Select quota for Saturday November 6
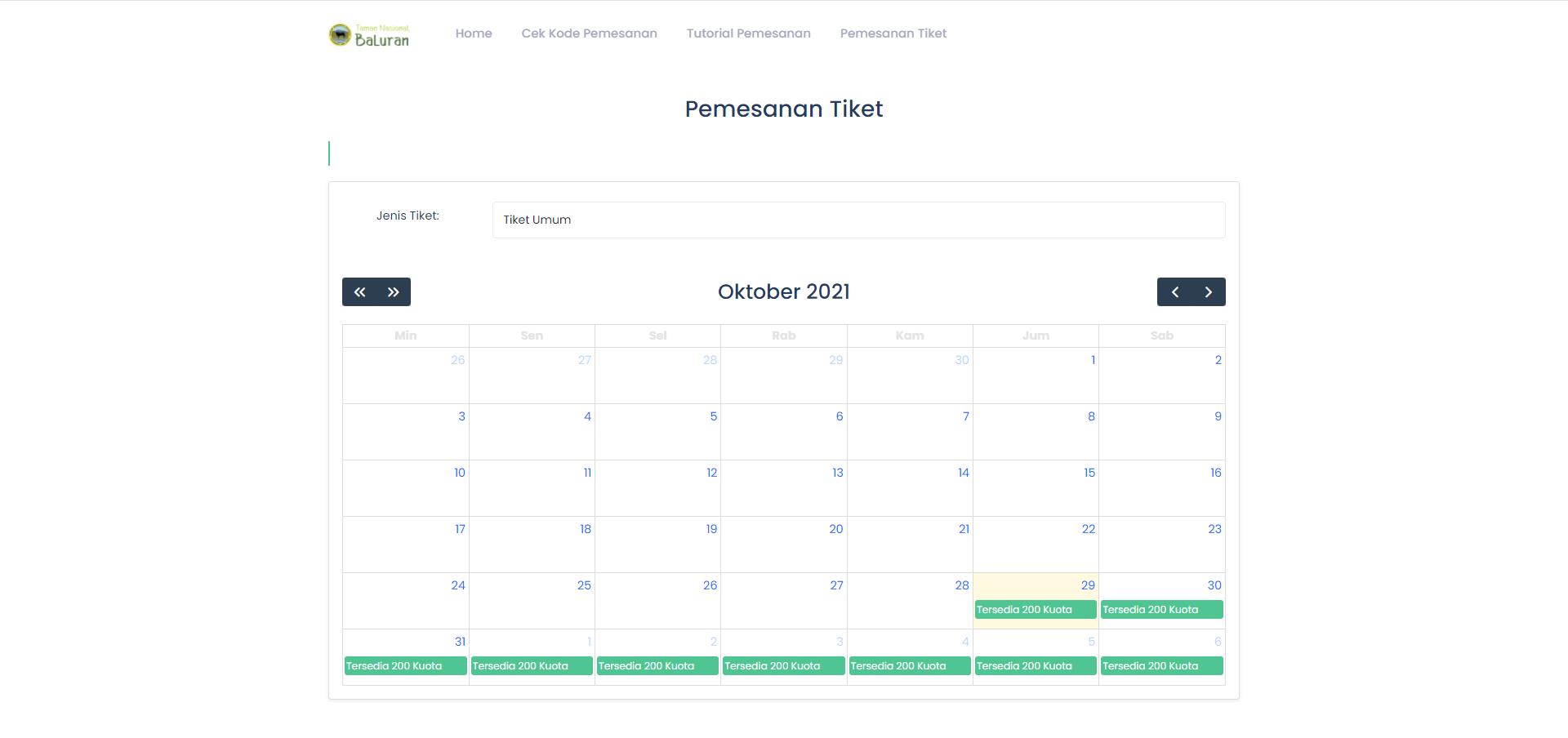1568x738 pixels. pyautogui.click(x=1161, y=666)
